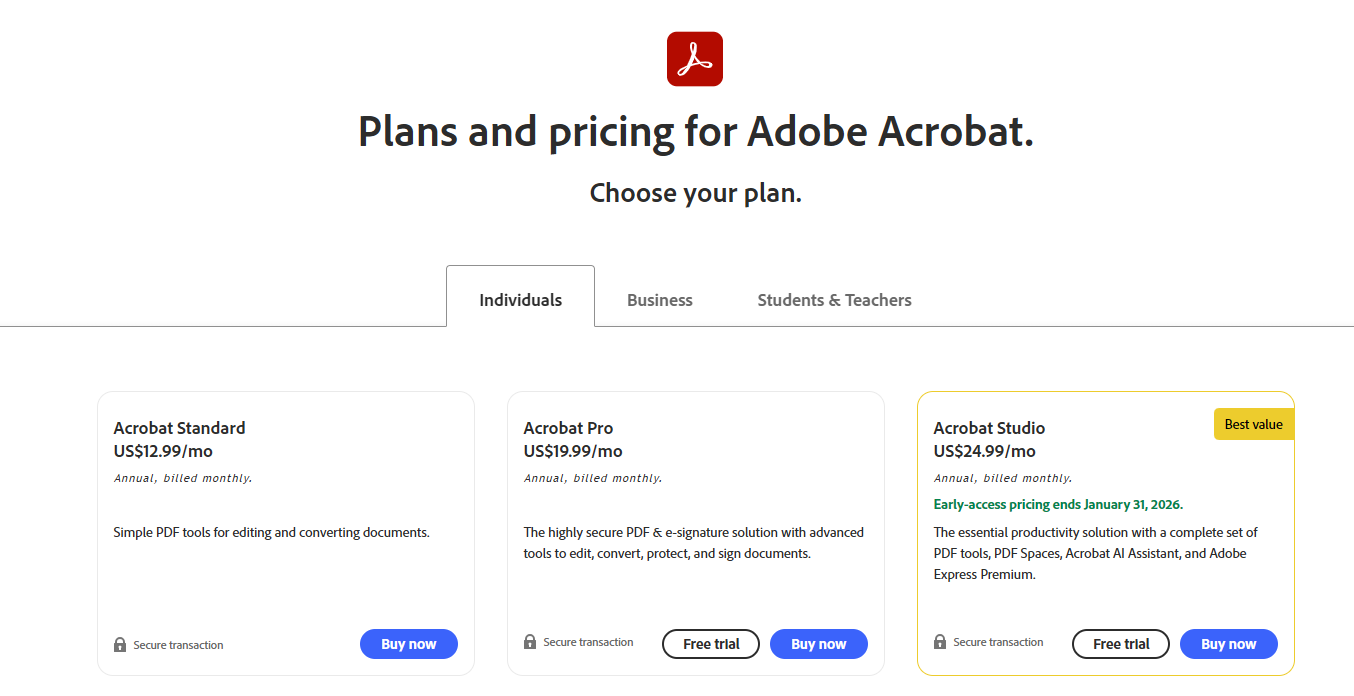Viewport: 1354px width, 696px height.
Task: Click Buy now for Acrobat Studio
Action: click(x=1228, y=643)
